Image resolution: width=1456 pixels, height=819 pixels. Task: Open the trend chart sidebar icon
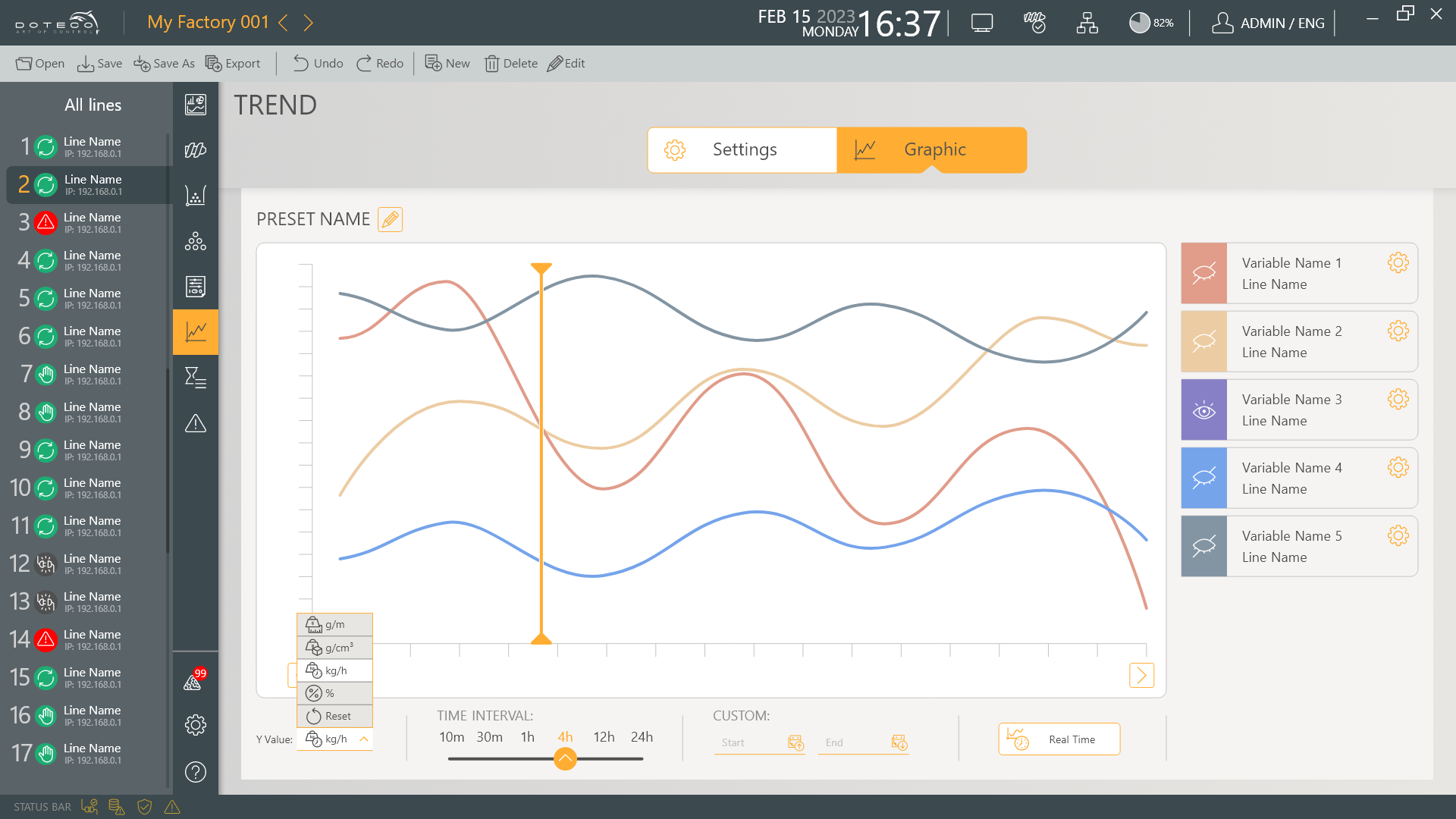tap(196, 332)
